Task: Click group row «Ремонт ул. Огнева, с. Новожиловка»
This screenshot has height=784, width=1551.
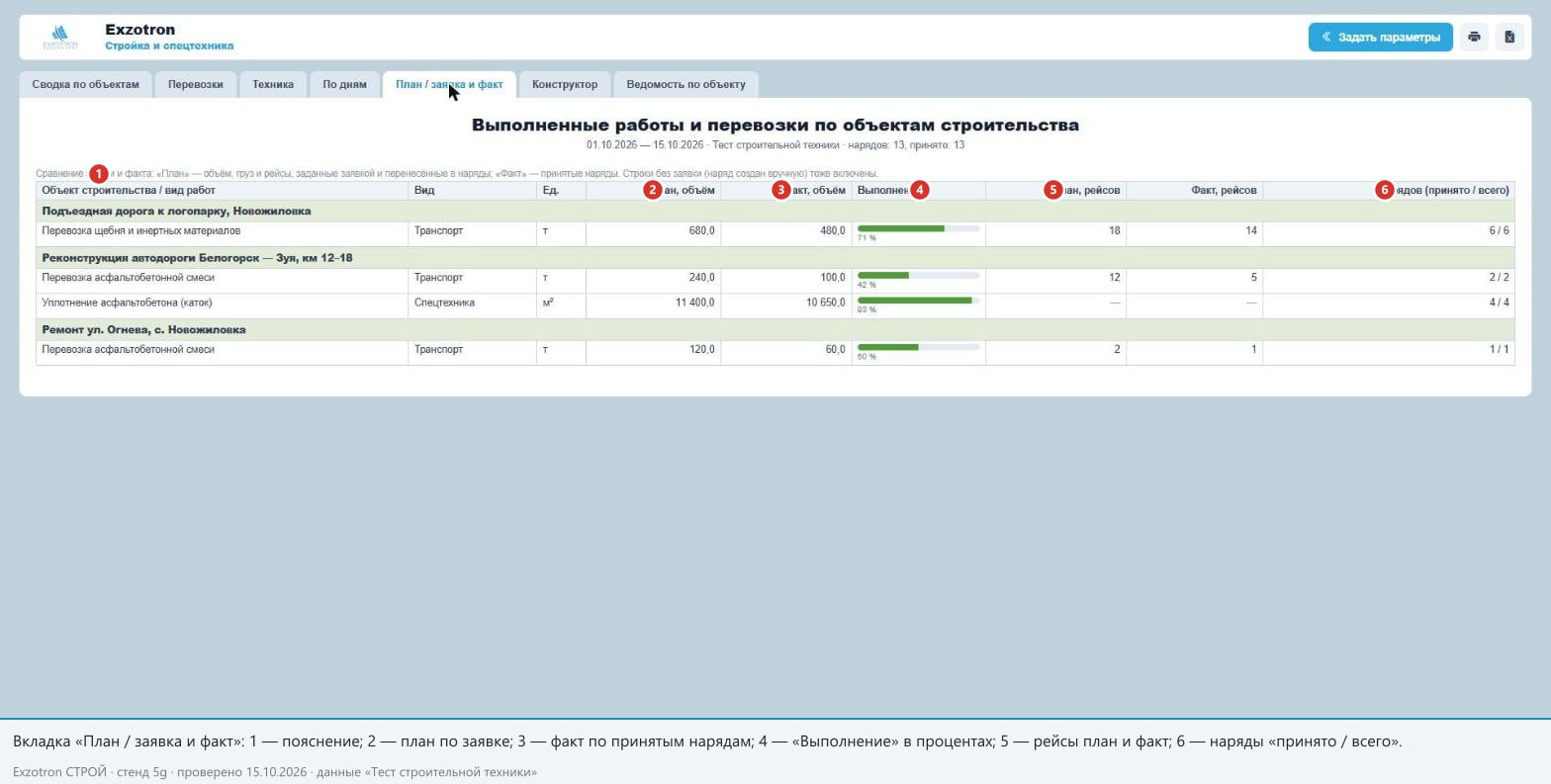Action: [x=775, y=329]
